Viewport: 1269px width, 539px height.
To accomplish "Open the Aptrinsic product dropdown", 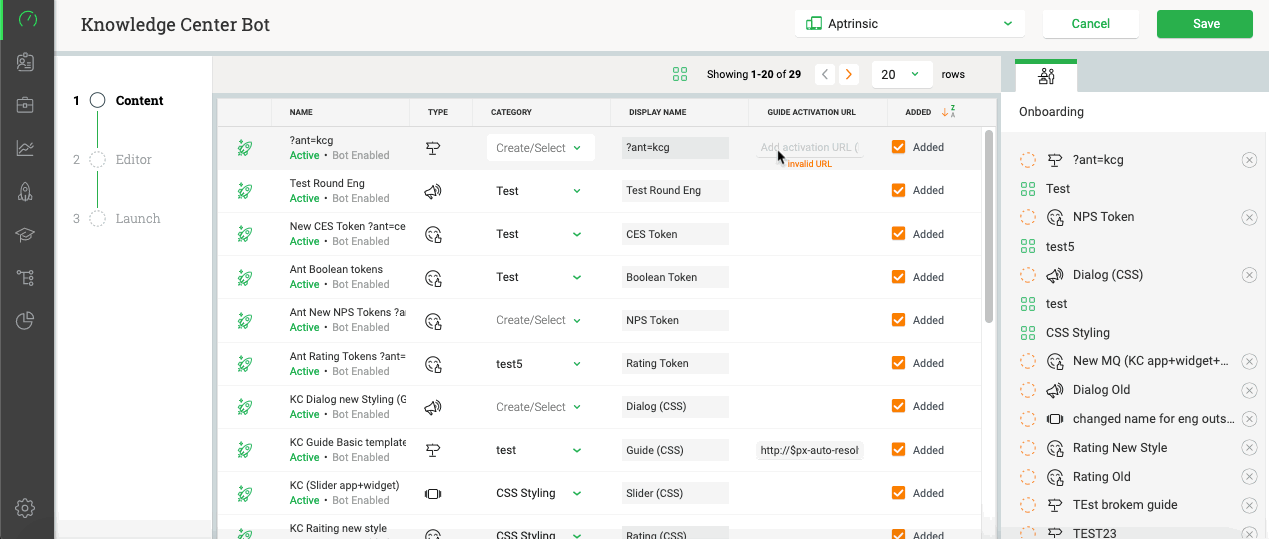I will pos(910,23).
